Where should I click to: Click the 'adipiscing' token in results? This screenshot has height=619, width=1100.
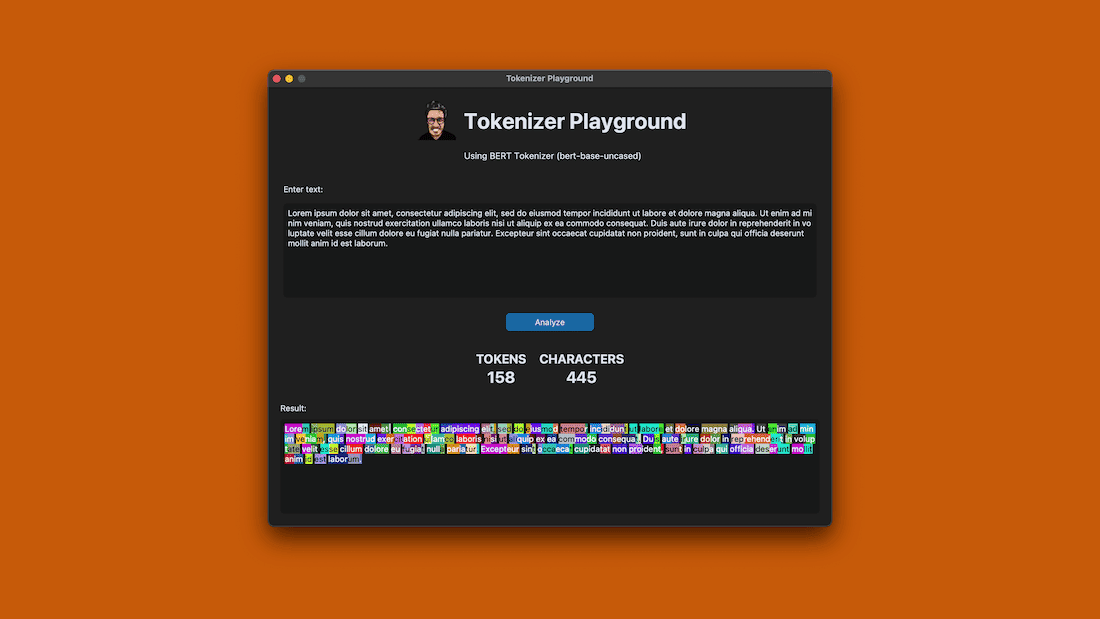460,429
